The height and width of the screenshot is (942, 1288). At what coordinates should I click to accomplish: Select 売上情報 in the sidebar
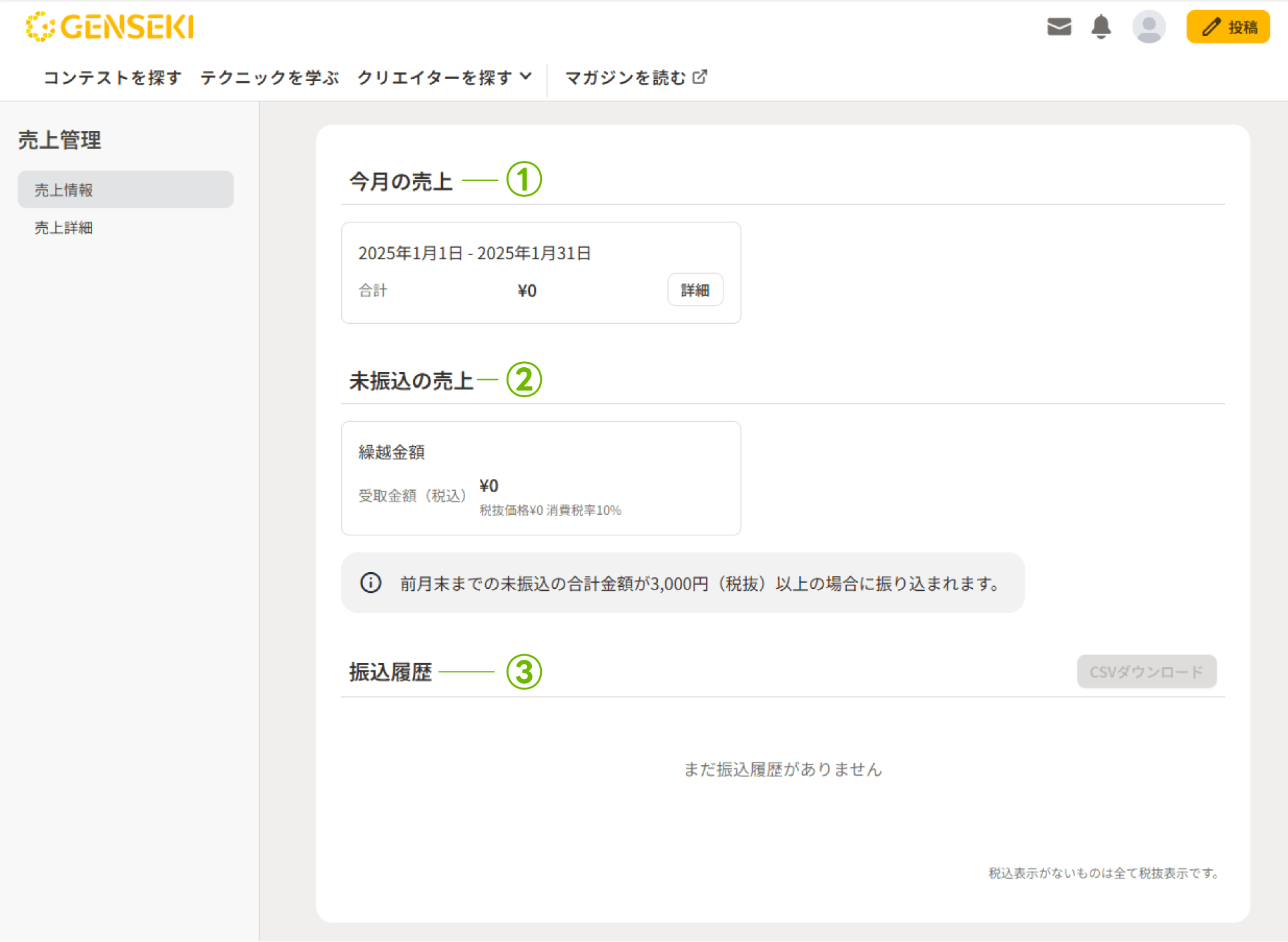click(x=125, y=190)
